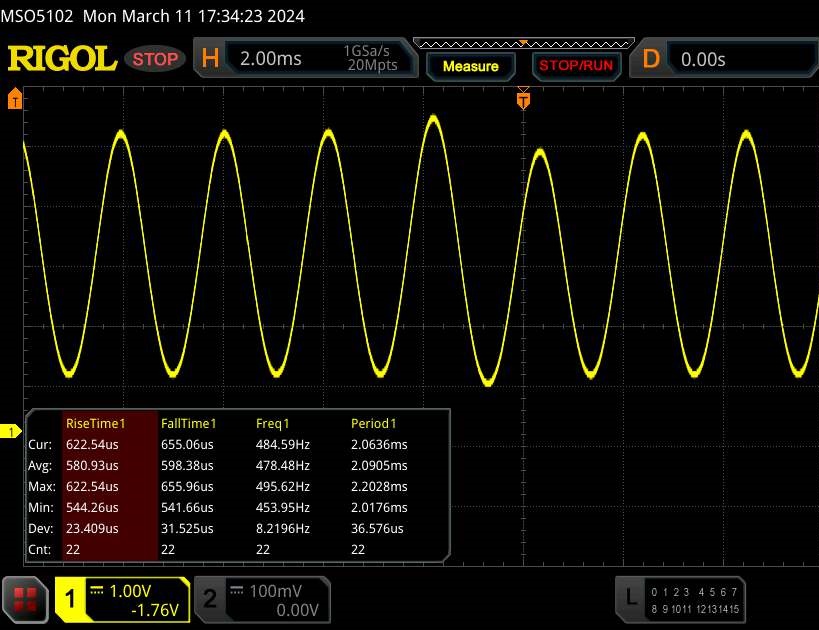Click the current rise time 622.54us
The height and width of the screenshot is (630, 819).
(92, 445)
